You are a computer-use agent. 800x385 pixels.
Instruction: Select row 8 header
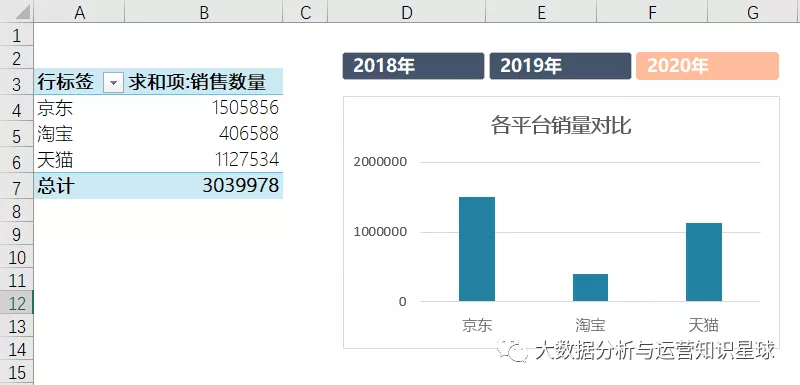pos(17,211)
